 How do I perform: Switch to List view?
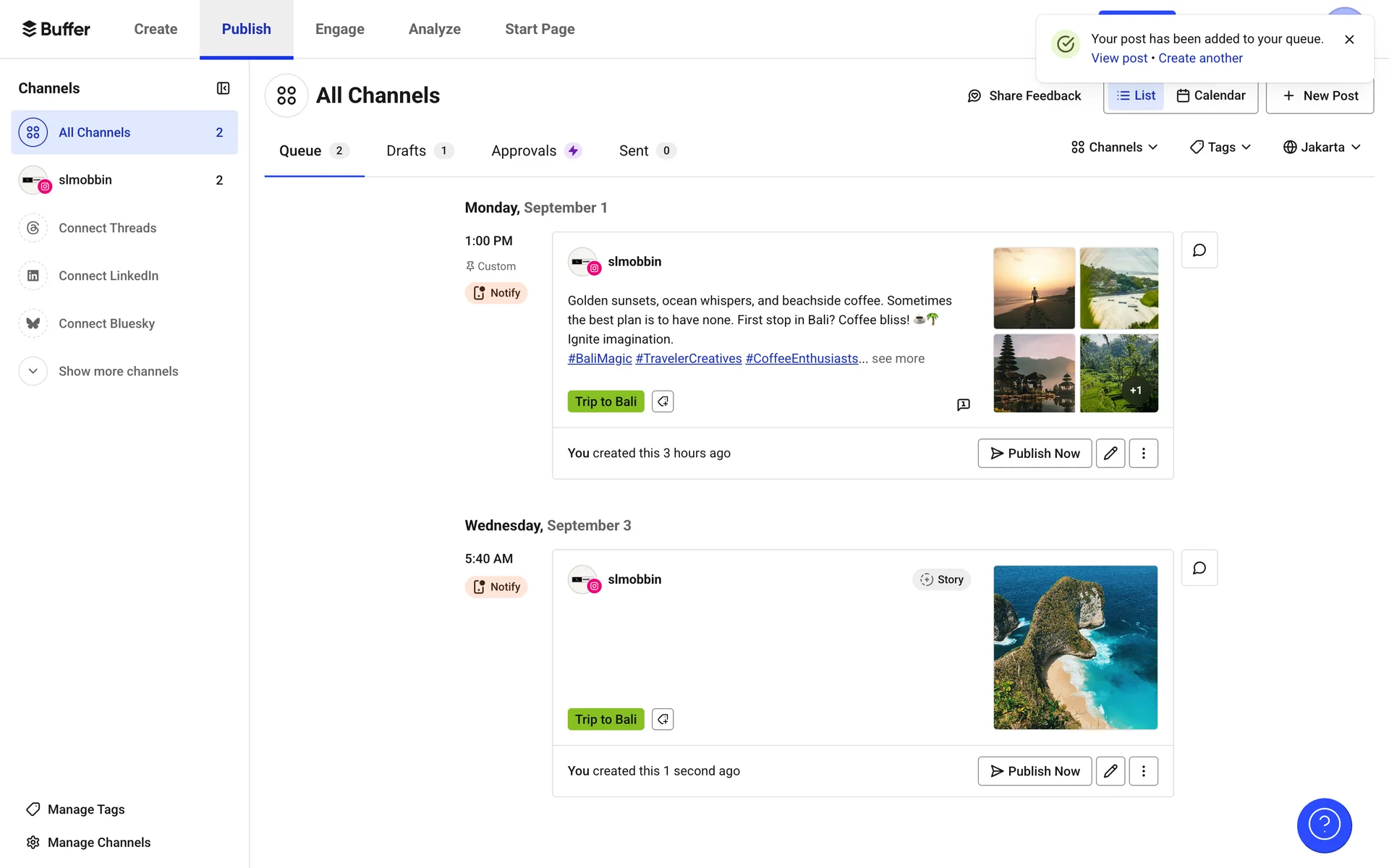pos(1136,95)
